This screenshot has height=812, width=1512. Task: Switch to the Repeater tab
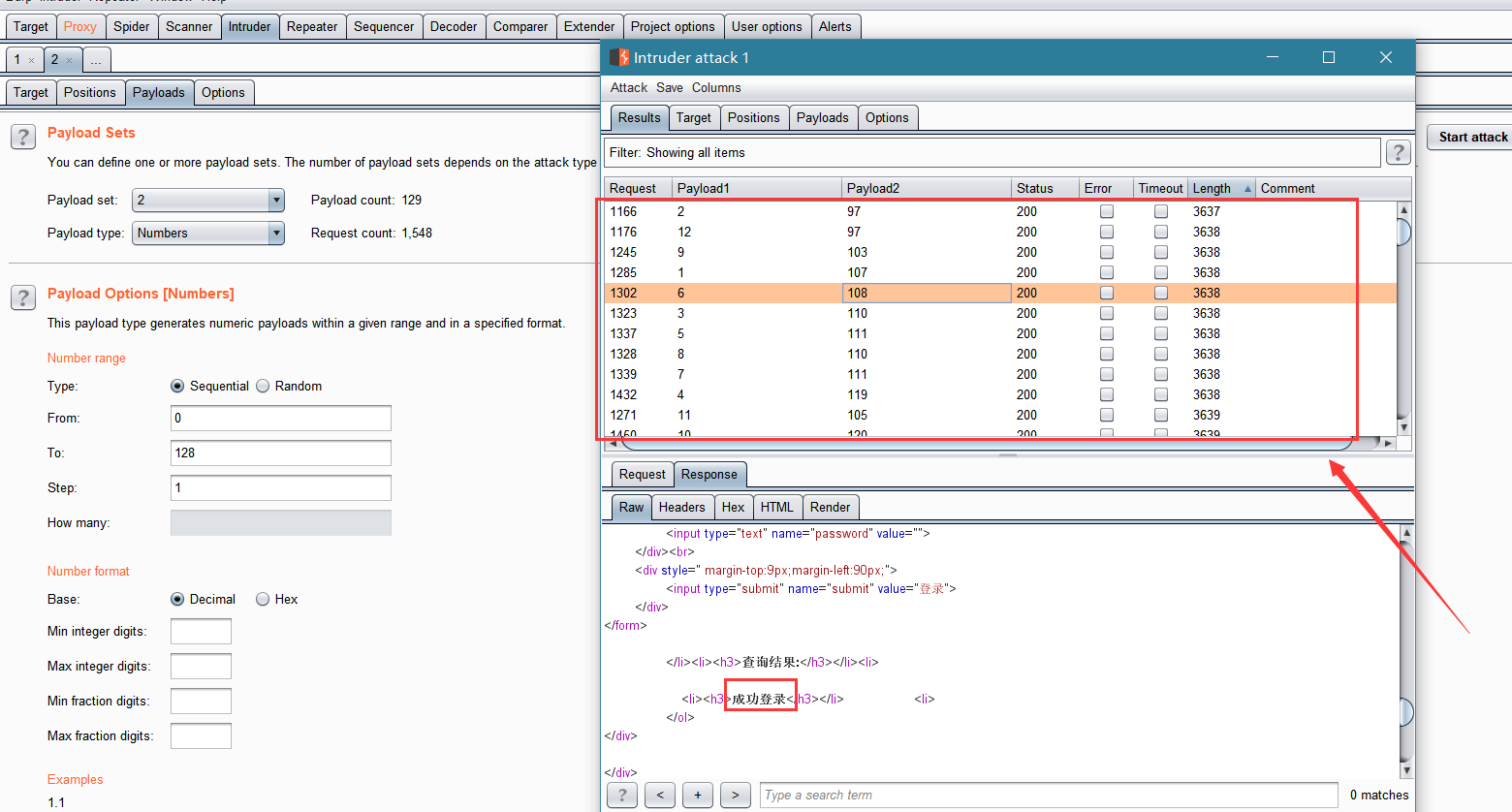point(312,26)
